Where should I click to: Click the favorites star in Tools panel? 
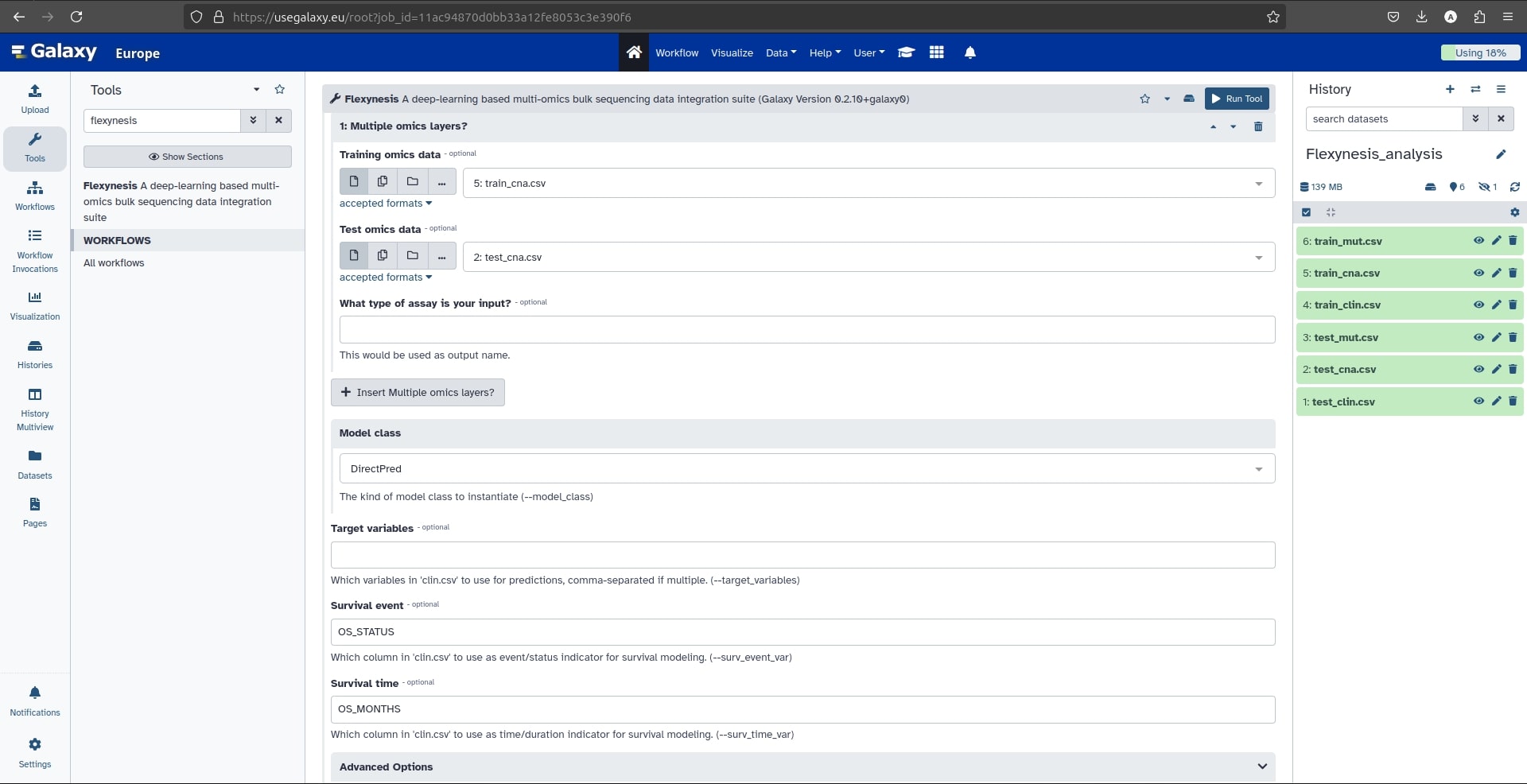pyautogui.click(x=280, y=90)
